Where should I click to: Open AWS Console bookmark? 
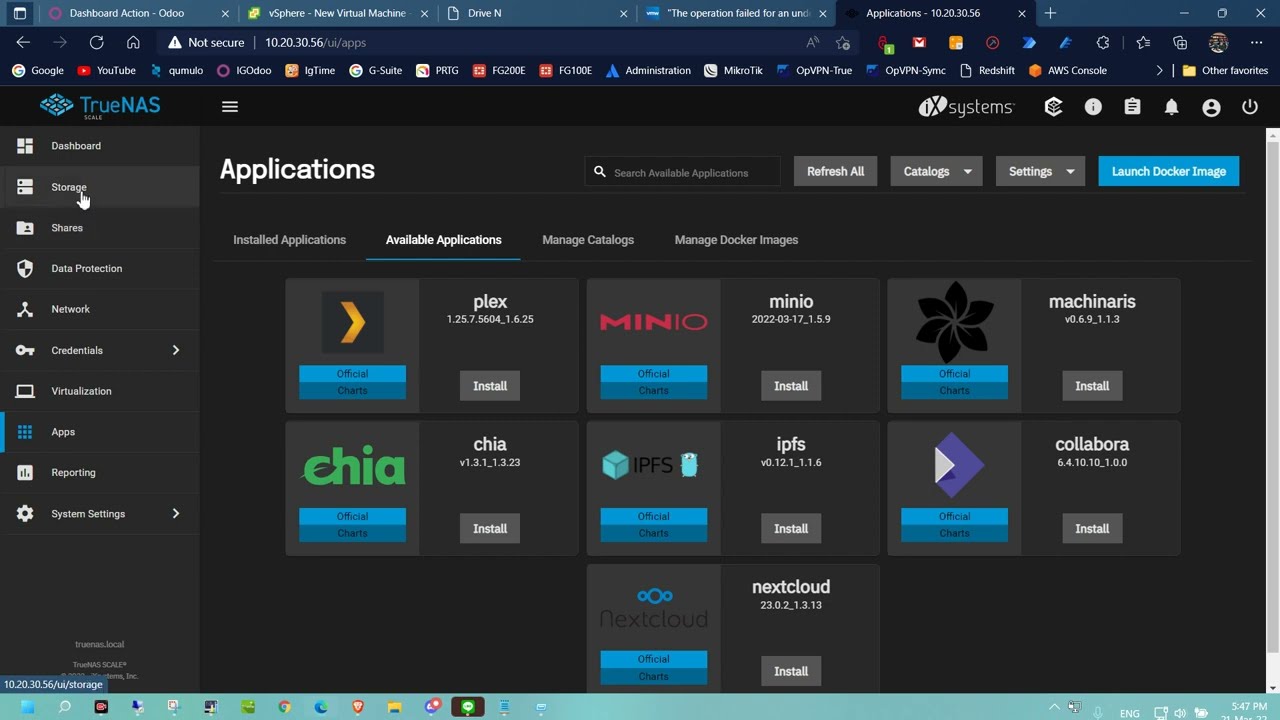click(x=1067, y=70)
